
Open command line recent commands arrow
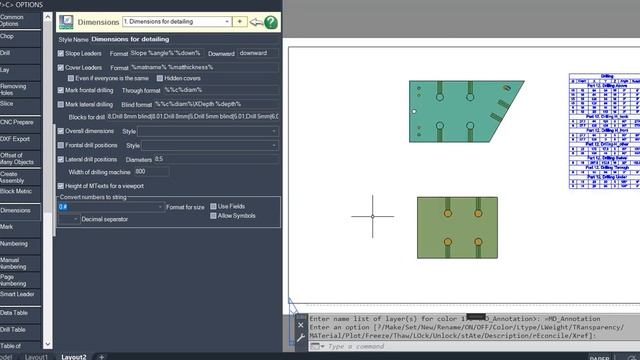pyautogui.click(x=322, y=347)
